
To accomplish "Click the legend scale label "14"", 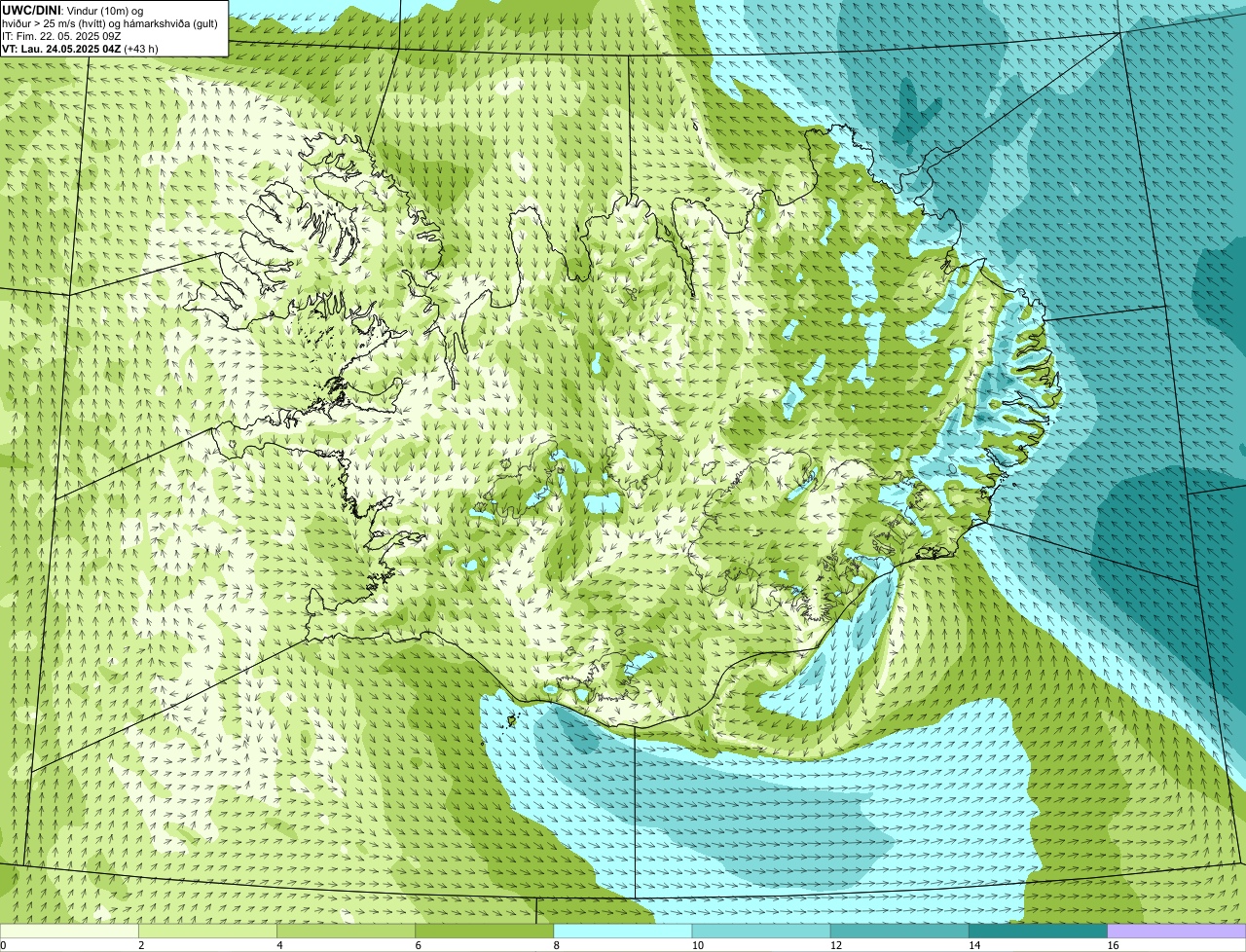I will click(973, 945).
